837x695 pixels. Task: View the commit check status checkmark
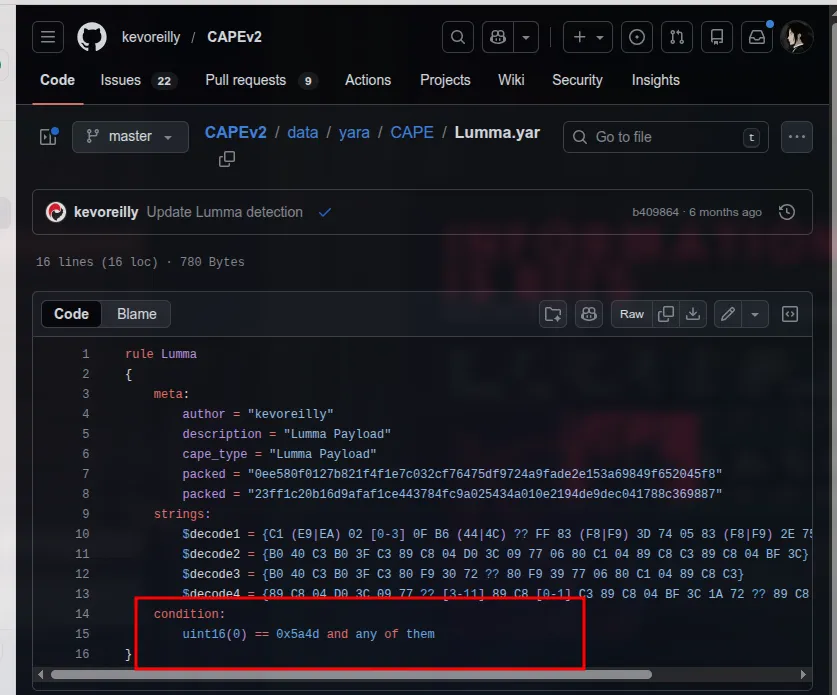pos(325,212)
